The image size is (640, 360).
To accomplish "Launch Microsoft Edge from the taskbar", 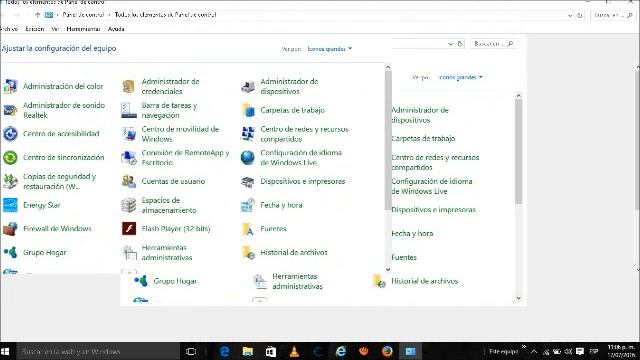I will (224, 351).
